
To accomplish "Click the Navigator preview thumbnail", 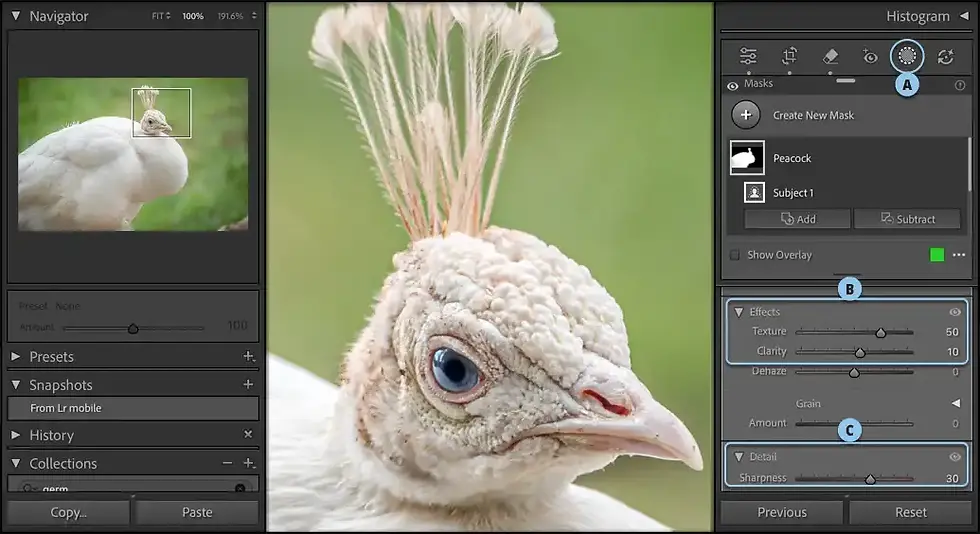I will (x=133, y=154).
